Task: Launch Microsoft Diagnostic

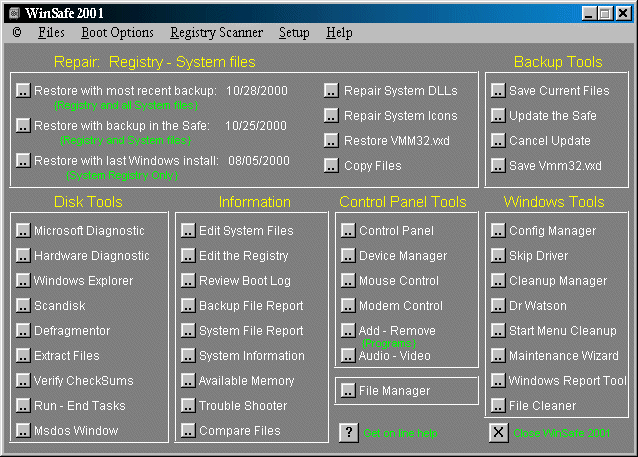Action: point(24,230)
